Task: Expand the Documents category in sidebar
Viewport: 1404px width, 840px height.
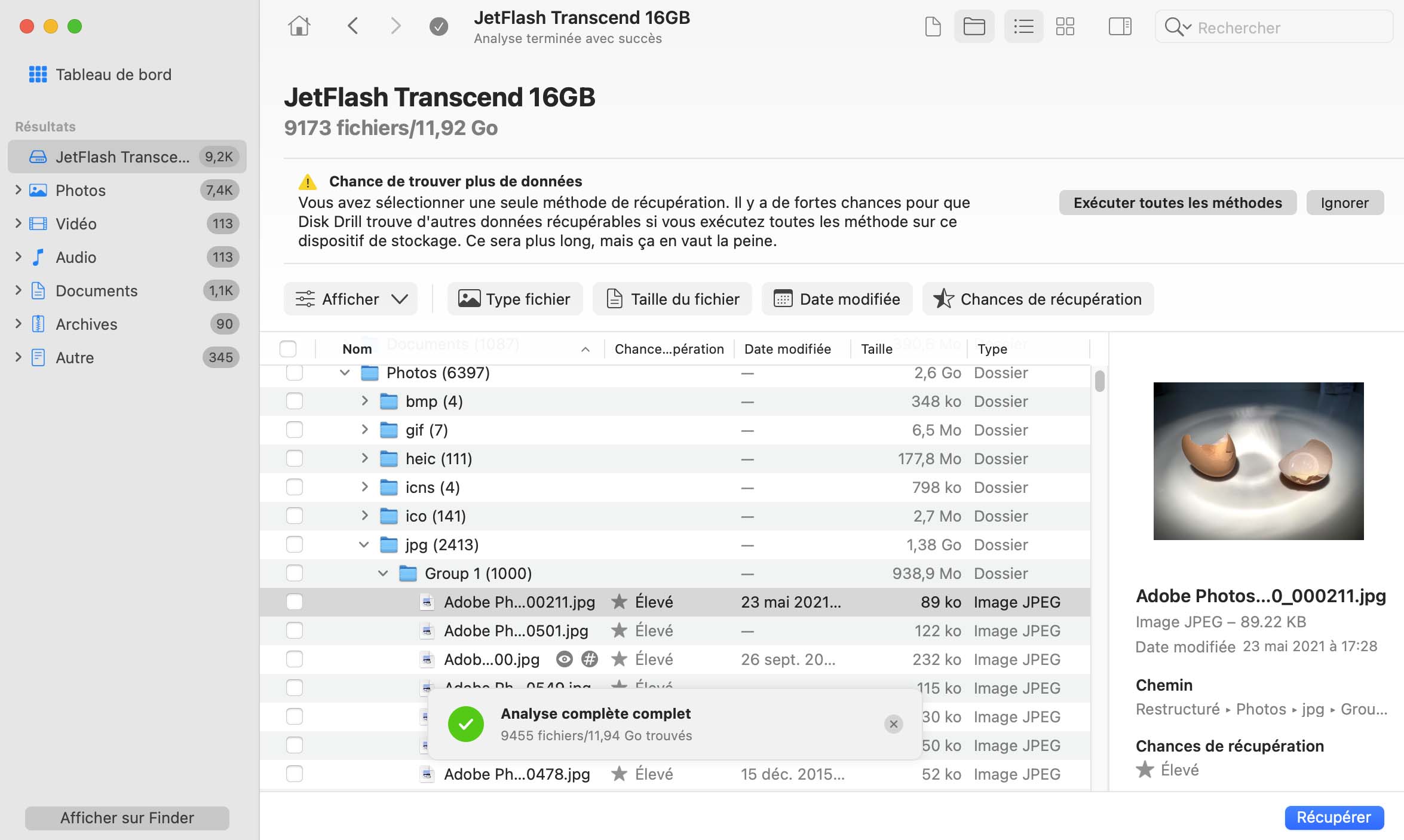Action: point(18,290)
